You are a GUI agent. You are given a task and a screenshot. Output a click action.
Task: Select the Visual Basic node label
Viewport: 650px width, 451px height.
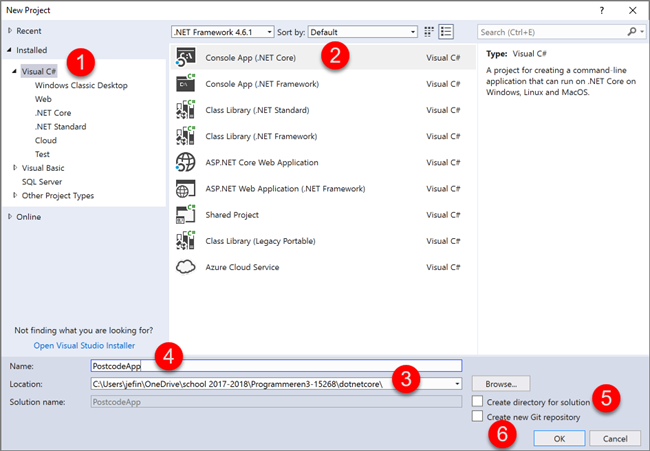pyautogui.click(x=43, y=168)
